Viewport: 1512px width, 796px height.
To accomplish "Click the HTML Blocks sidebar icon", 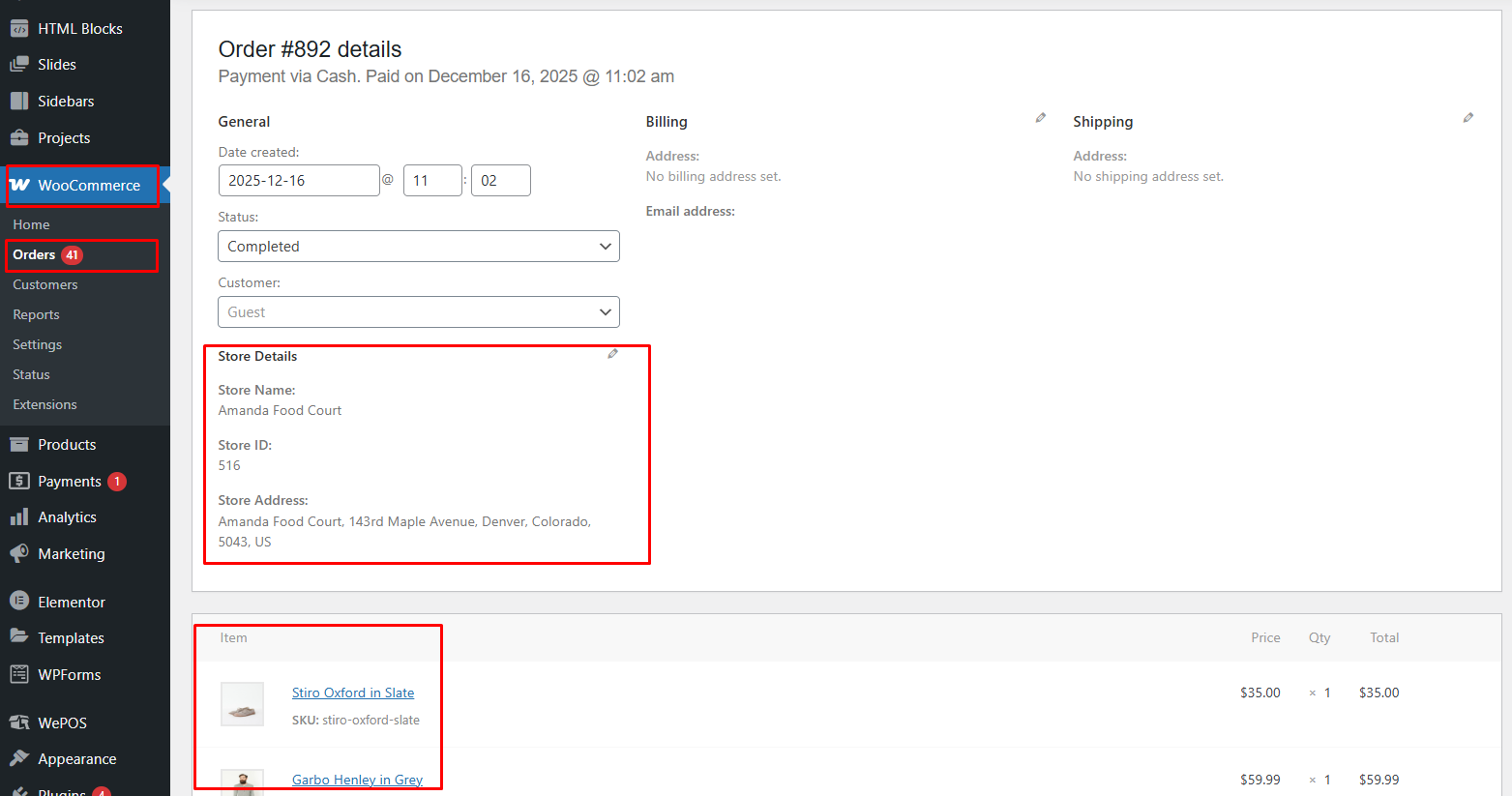I will coord(19,28).
